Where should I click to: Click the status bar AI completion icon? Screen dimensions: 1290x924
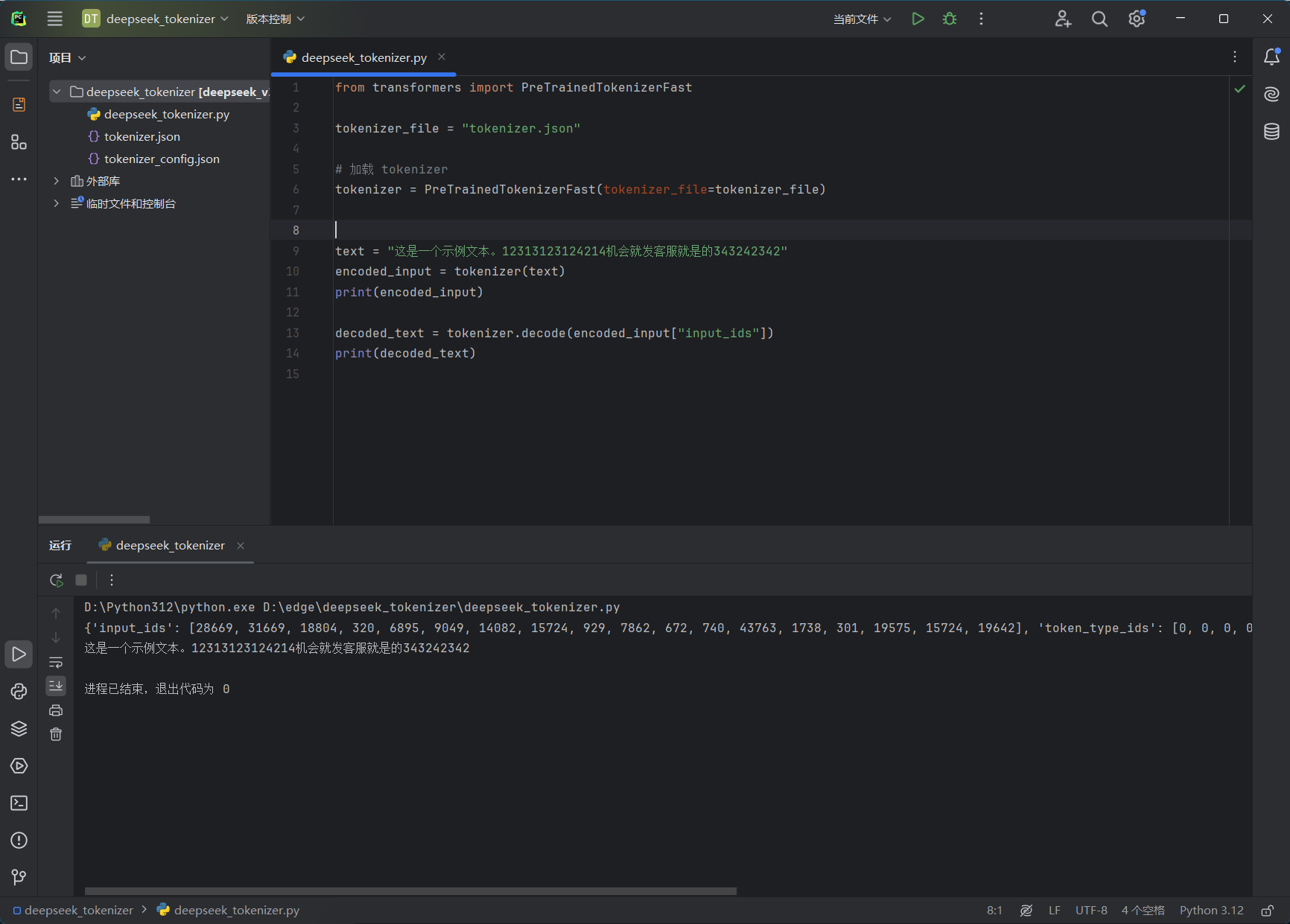pyautogui.click(x=1026, y=910)
